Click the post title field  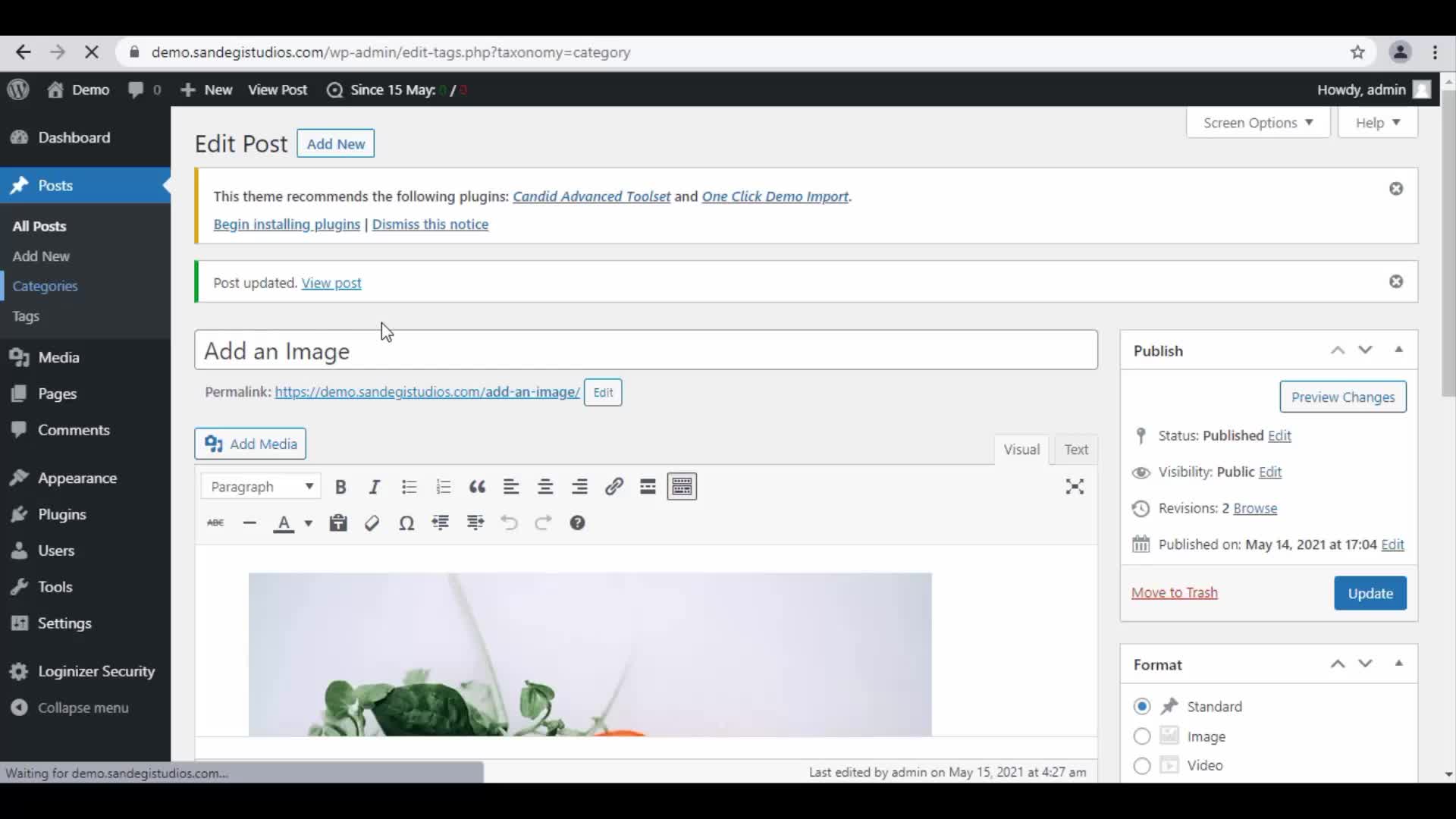646,350
